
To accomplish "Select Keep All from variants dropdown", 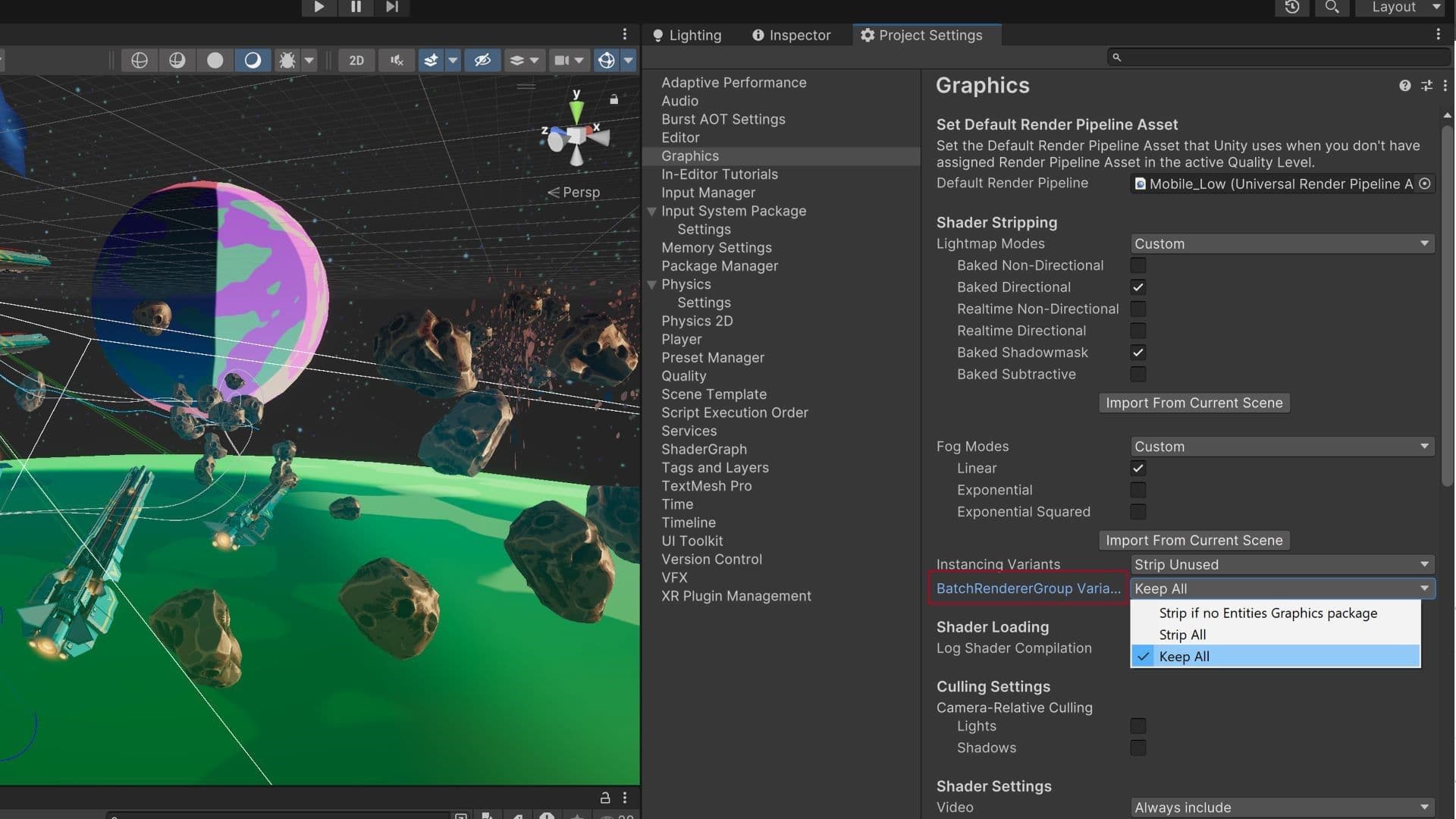I will pos(1183,656).
